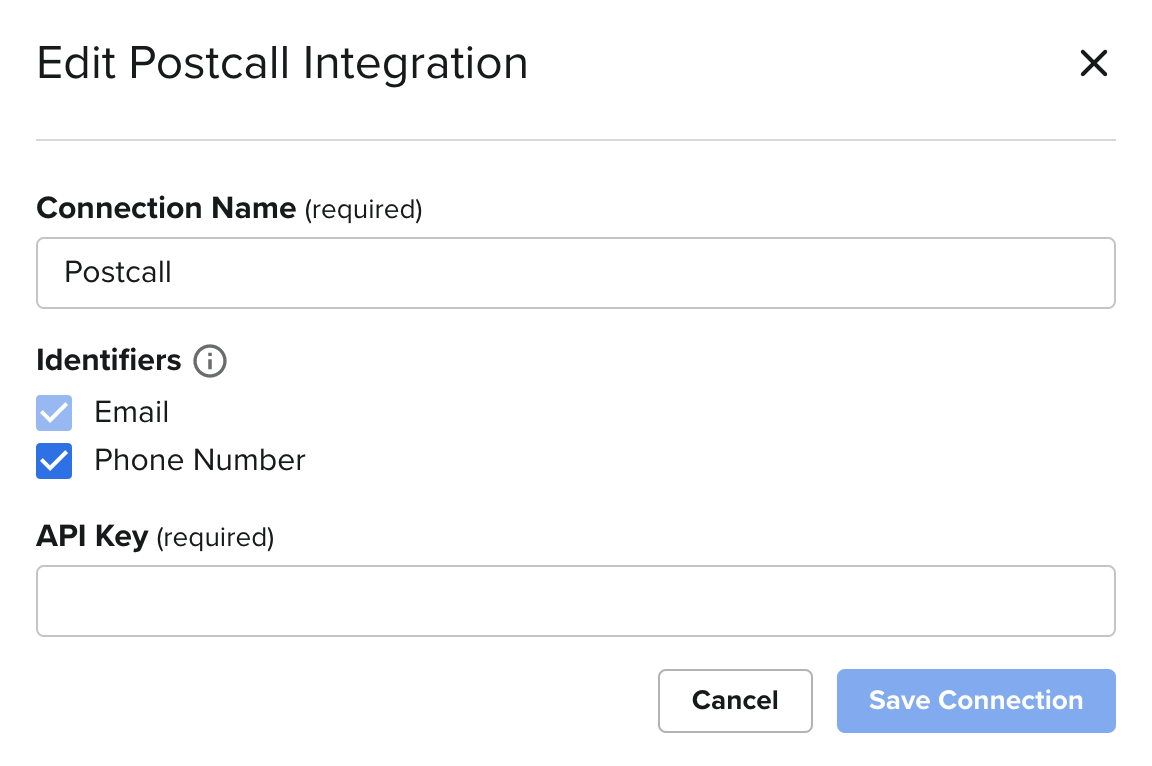Image resolution: width=1152 pixels, height=766 pixels.
Task: Click the info icon beside Identifiers
Action: tap(210, 361)
